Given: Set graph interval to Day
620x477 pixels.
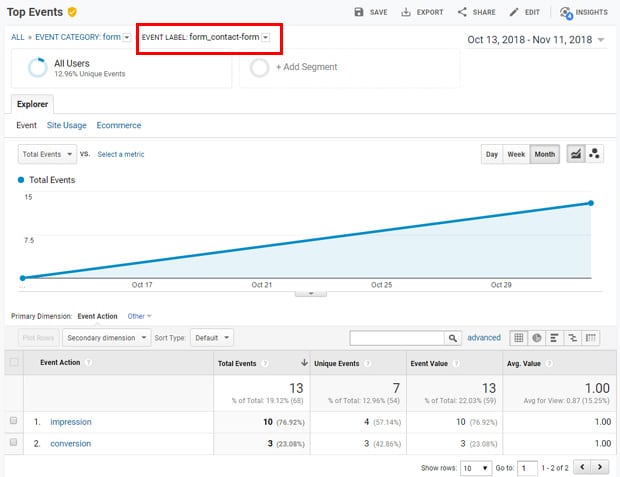Looking at the screenshot, I should 491,154.
